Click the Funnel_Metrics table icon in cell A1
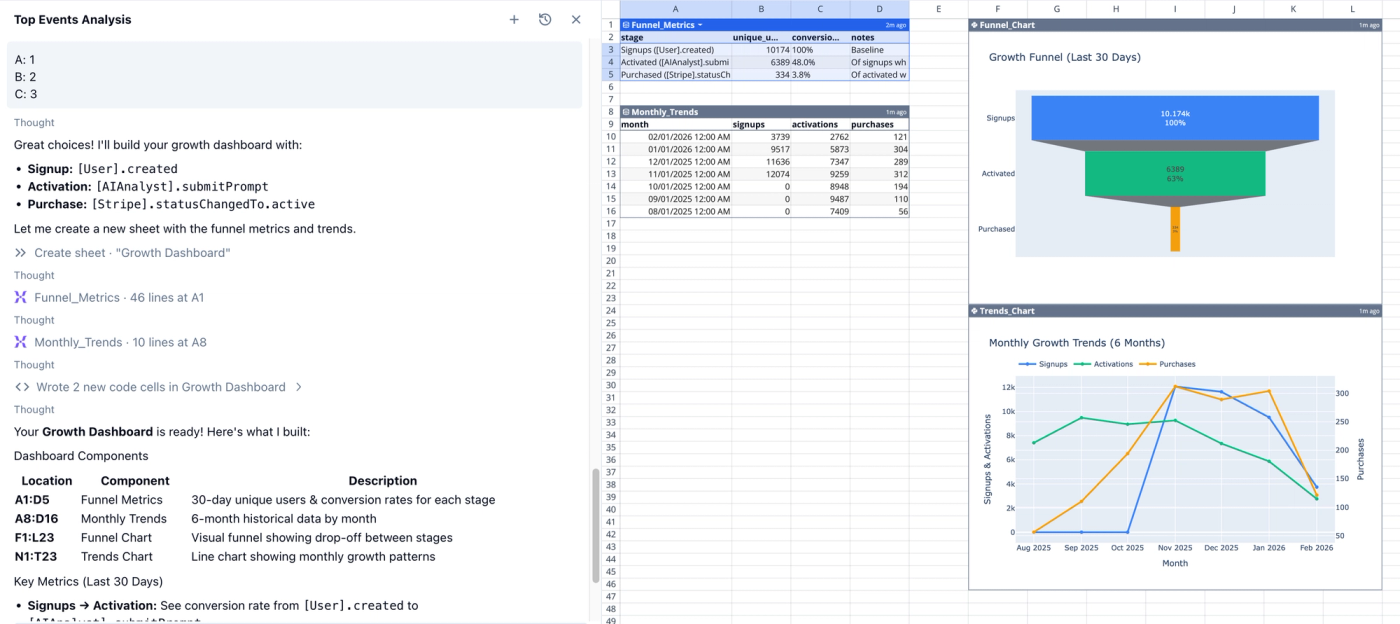1400x624 pixels. click(x=626, y=25)
